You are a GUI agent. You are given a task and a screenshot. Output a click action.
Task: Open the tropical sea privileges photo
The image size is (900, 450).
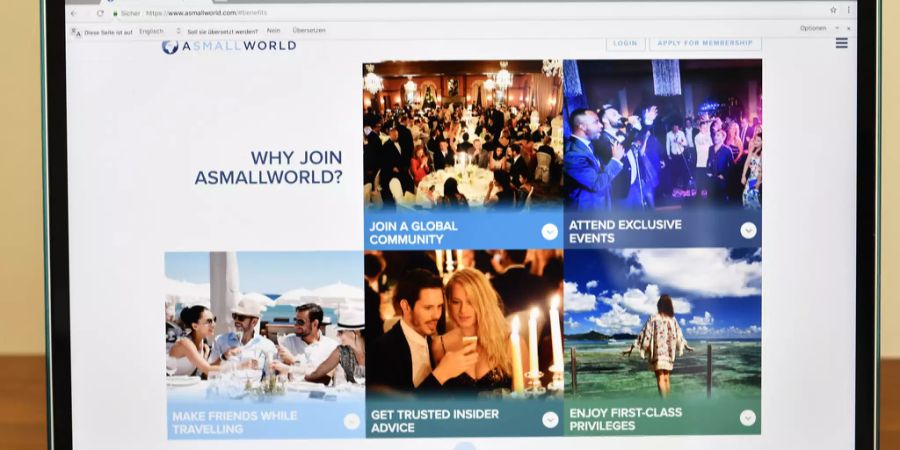[663, 321]
